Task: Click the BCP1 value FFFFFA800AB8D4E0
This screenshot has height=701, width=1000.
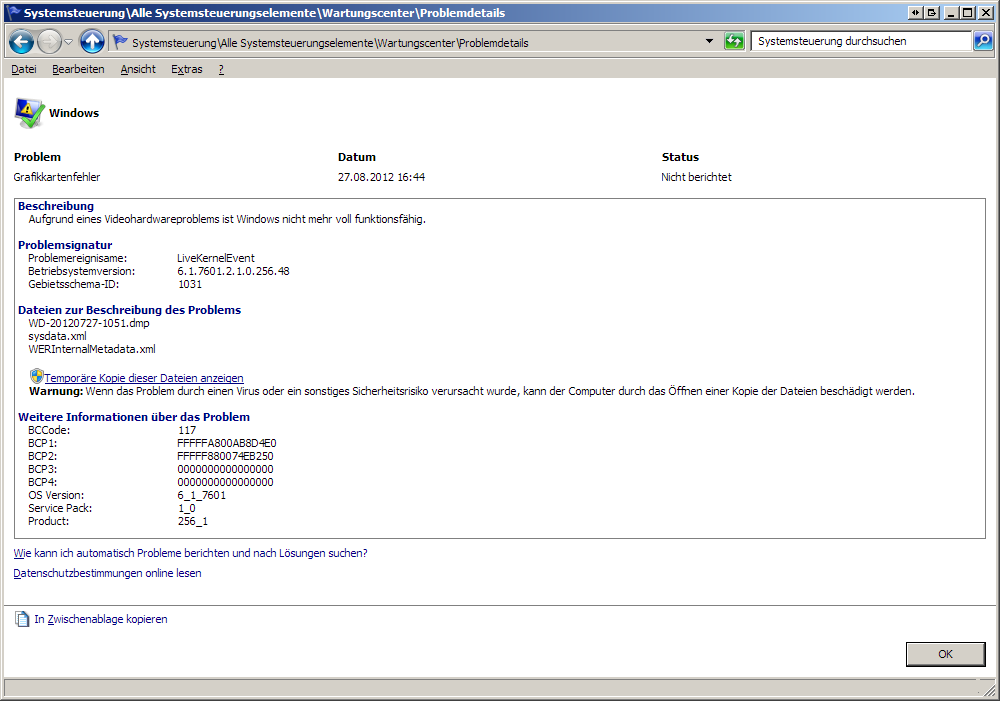Action: click(x=227, y=443)
